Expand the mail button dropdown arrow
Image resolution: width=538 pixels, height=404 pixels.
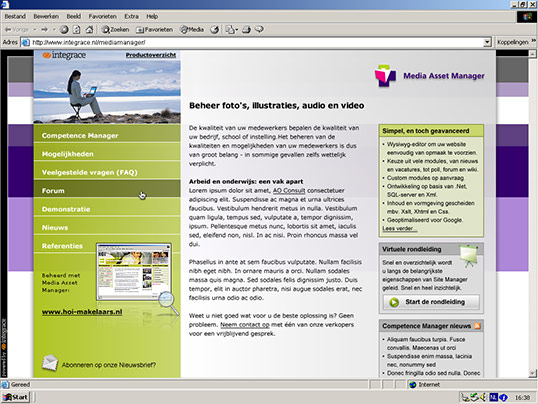coord(236,30)
